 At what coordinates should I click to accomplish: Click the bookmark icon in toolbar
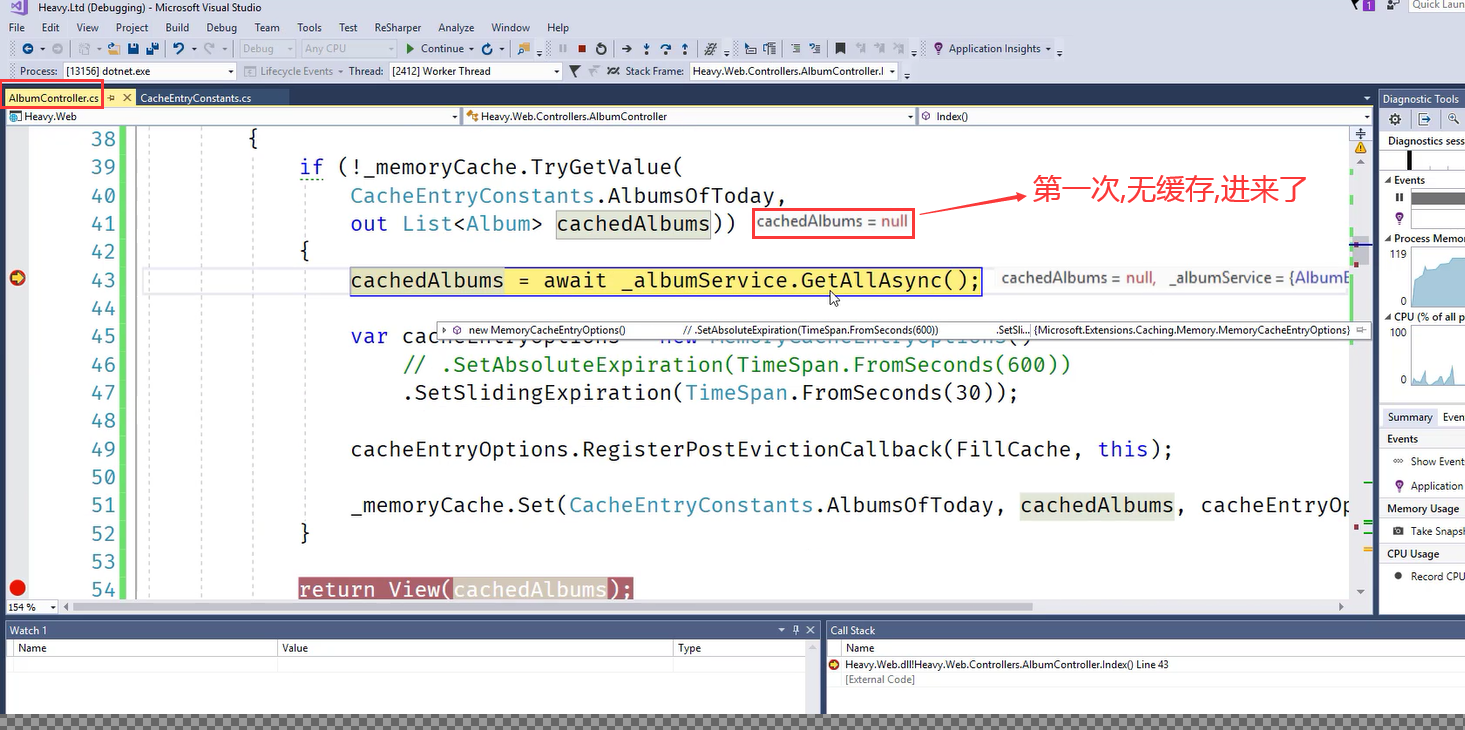tap(840, 48)
